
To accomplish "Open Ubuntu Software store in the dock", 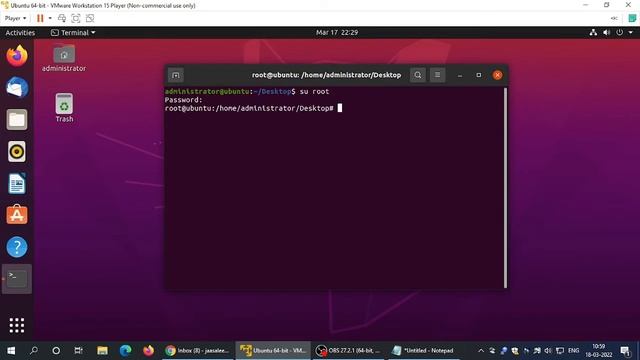I will click(x=17, y=215).
